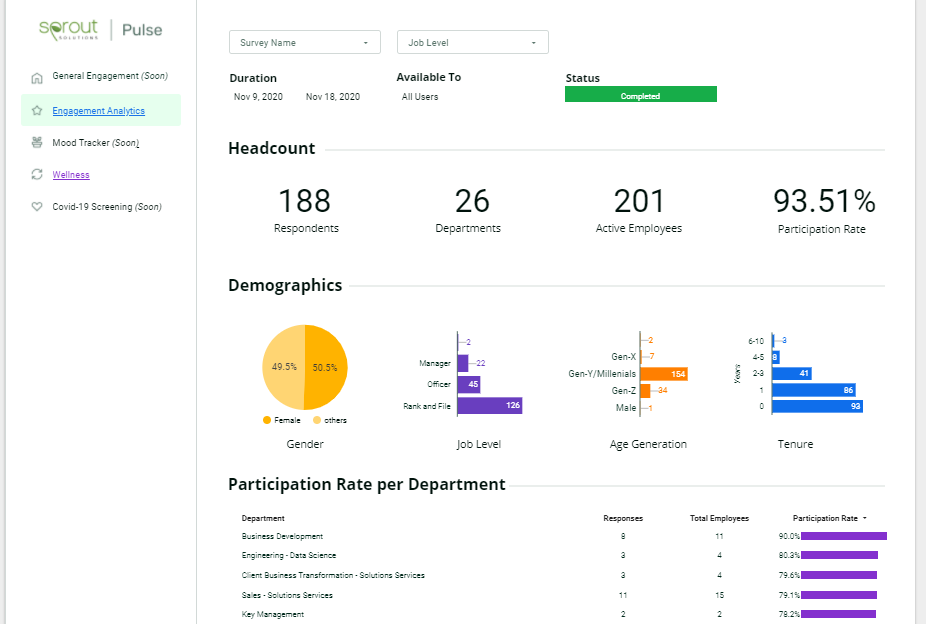Screen dimensions: 926x624
Task: Click the Covid-19 Screening heart icon
Action: 37,206
